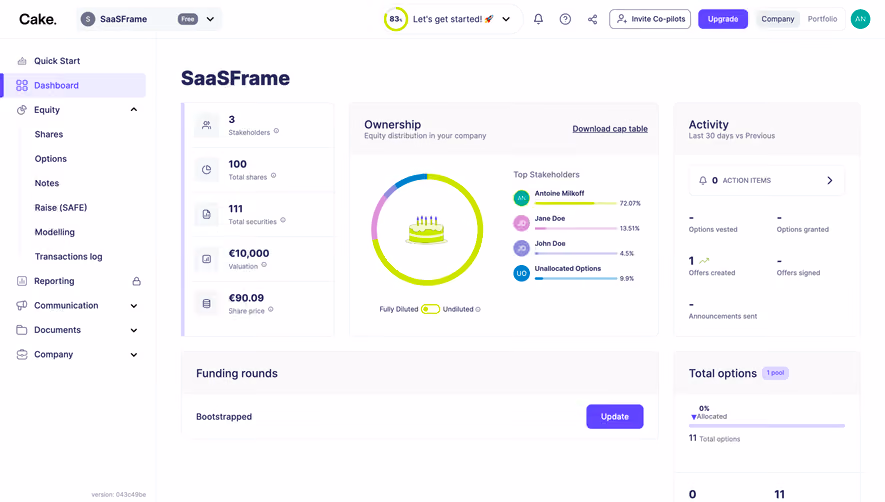This screenshot has width=885, height=502.
Task: Open the help question mark icon
Action: (x=565, y=19)
